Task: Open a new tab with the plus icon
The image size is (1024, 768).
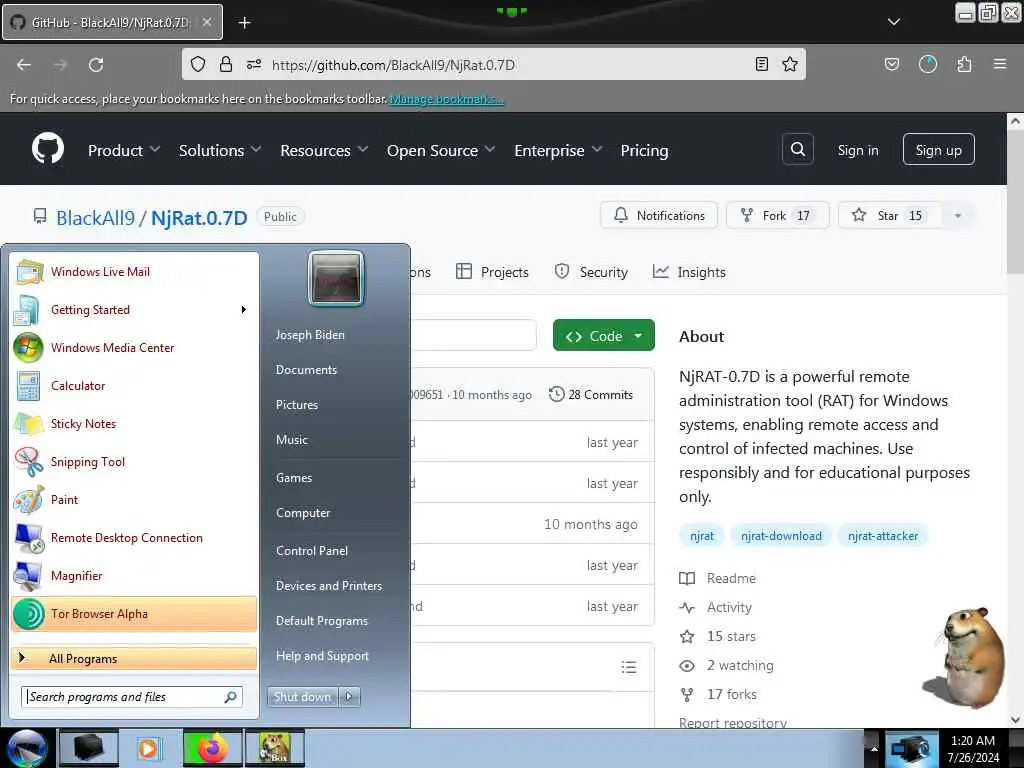Action: click(244, 23)
